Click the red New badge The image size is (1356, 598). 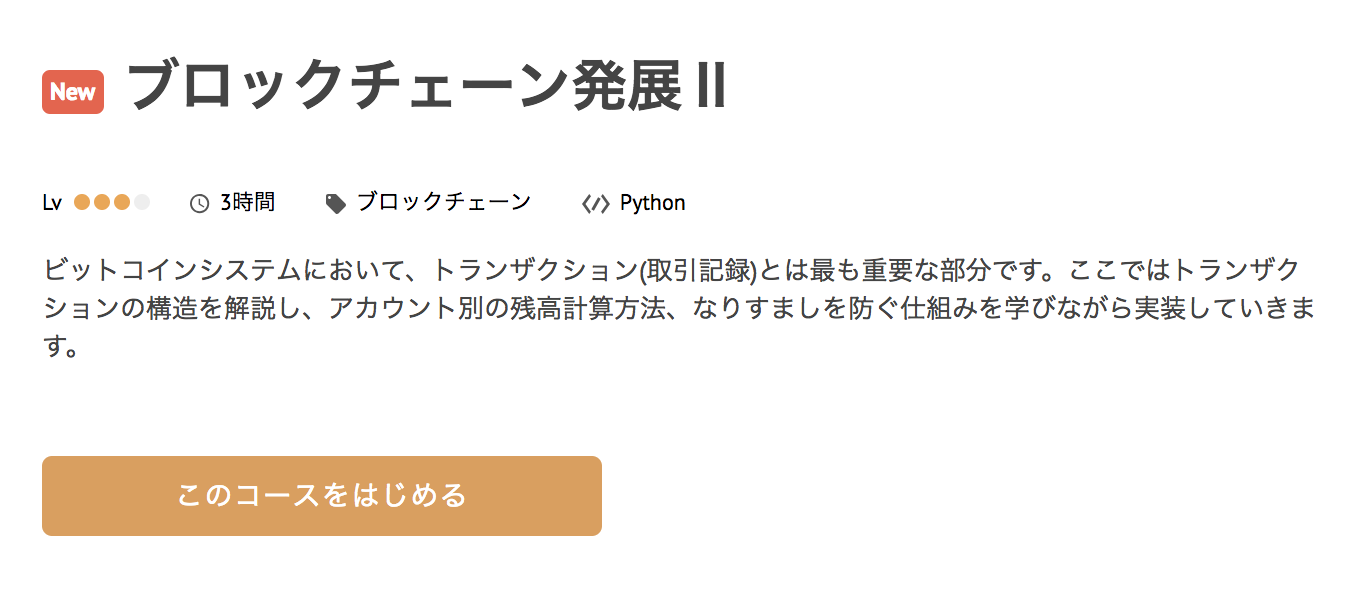[73, 92]
